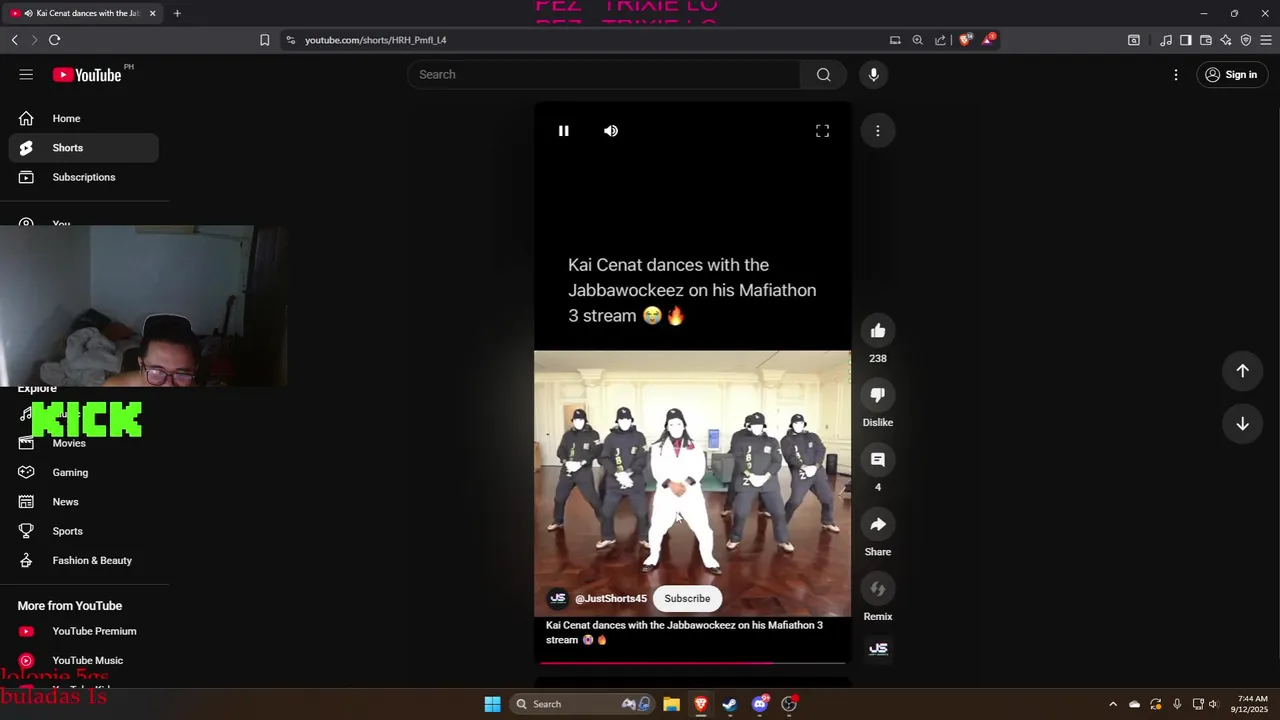1280x720 pixels.
Task: Enter fullscreen on the Short
Action: coord(822,131)
